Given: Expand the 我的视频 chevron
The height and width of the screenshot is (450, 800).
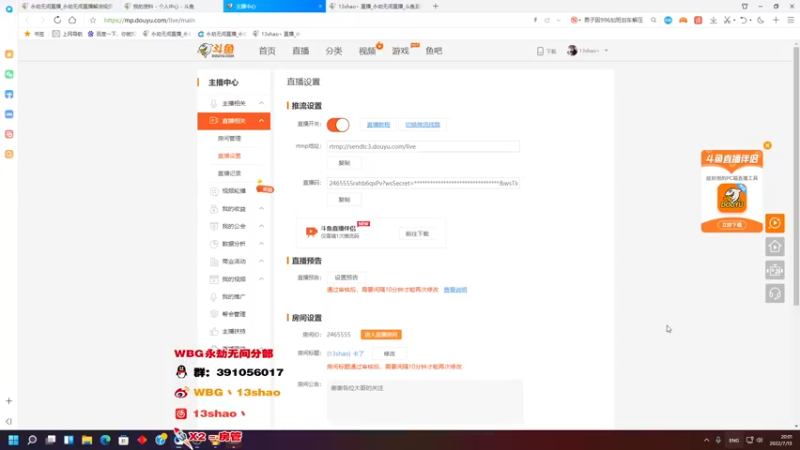Looking at the screenshot, I should (x=261, y=279).
